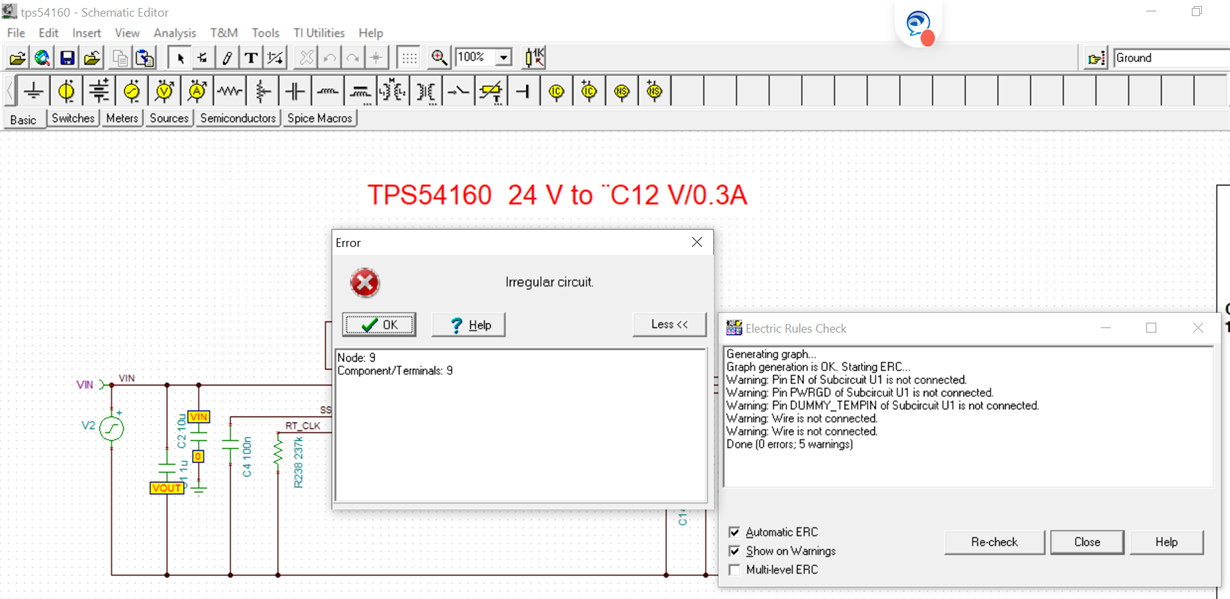Place a capacitor component
Viewport: 1230px width, 599px height.
tap(295, 91)
